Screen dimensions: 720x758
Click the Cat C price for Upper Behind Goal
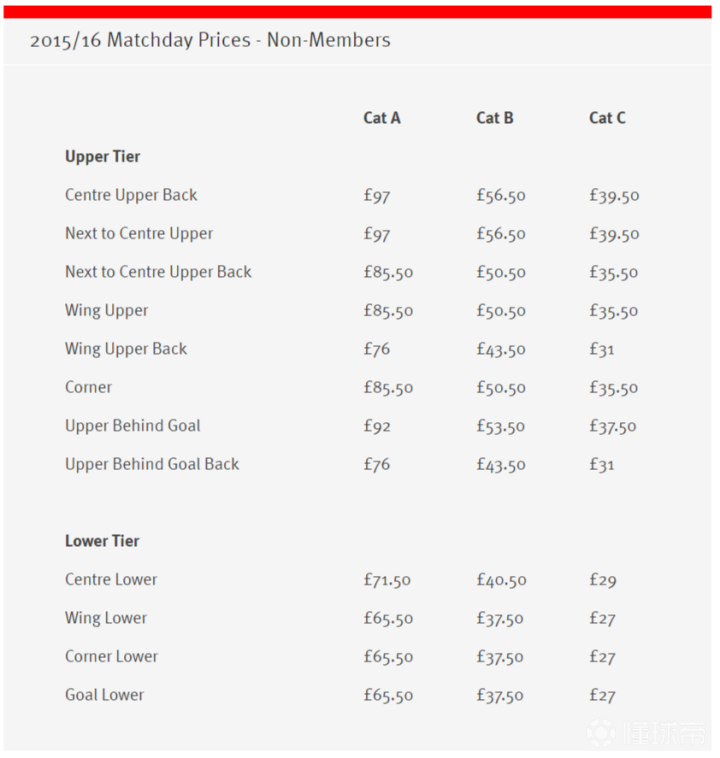[613, 426]
